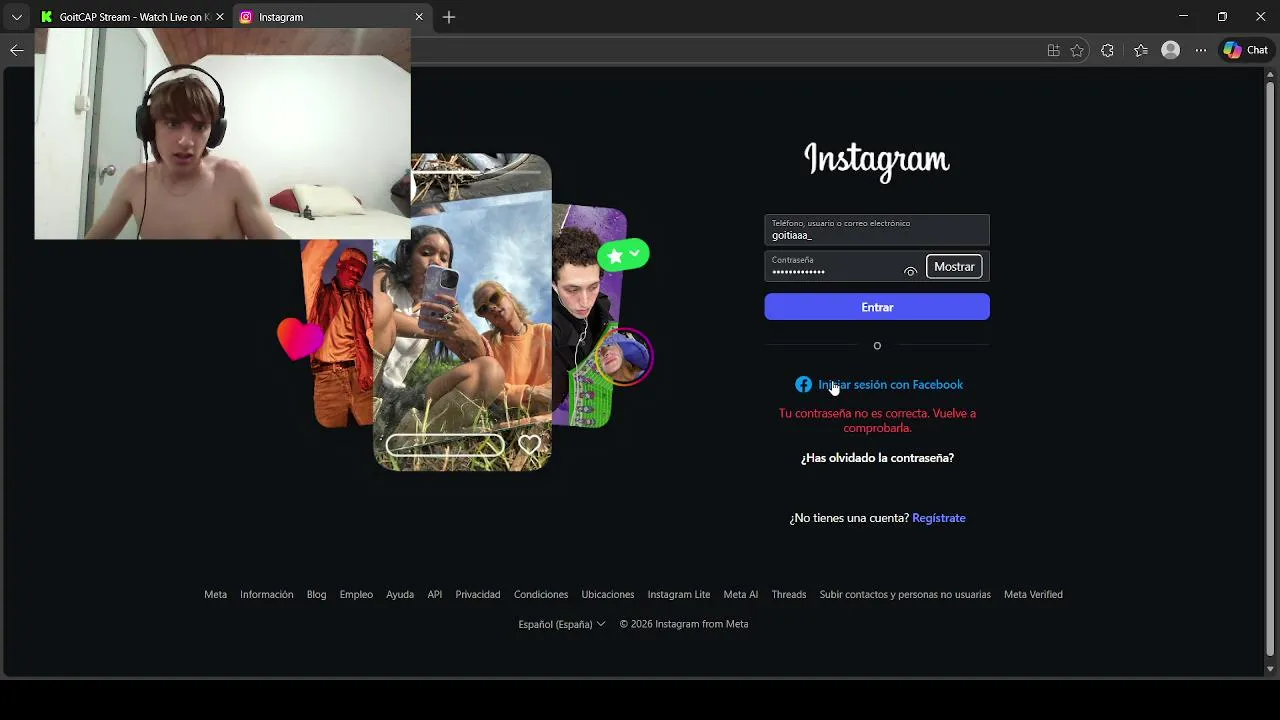Open the browser extensions icon

(1107, 50)
